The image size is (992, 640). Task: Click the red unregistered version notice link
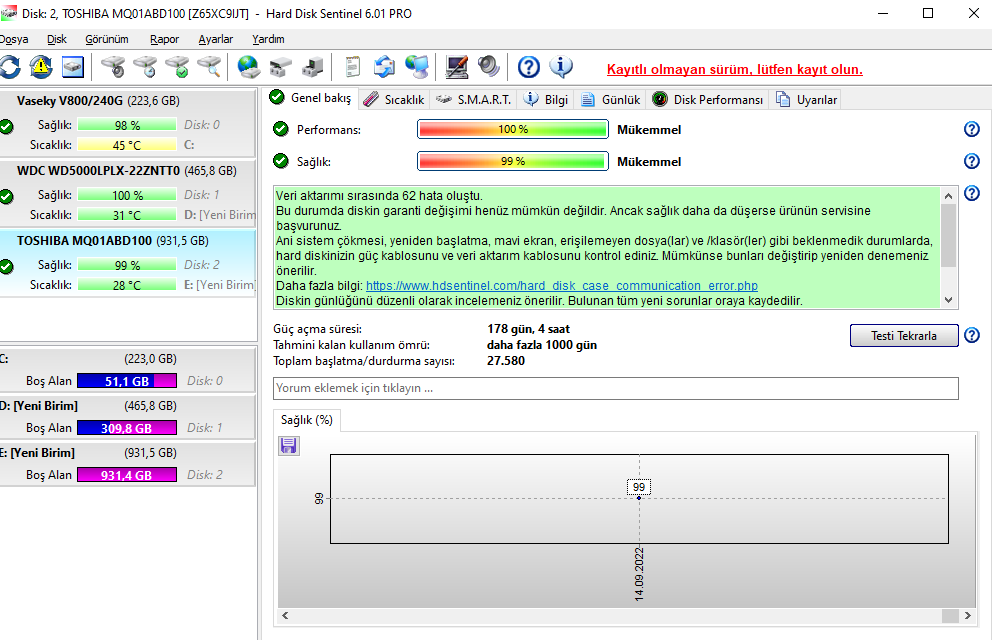tap(734, 69)
